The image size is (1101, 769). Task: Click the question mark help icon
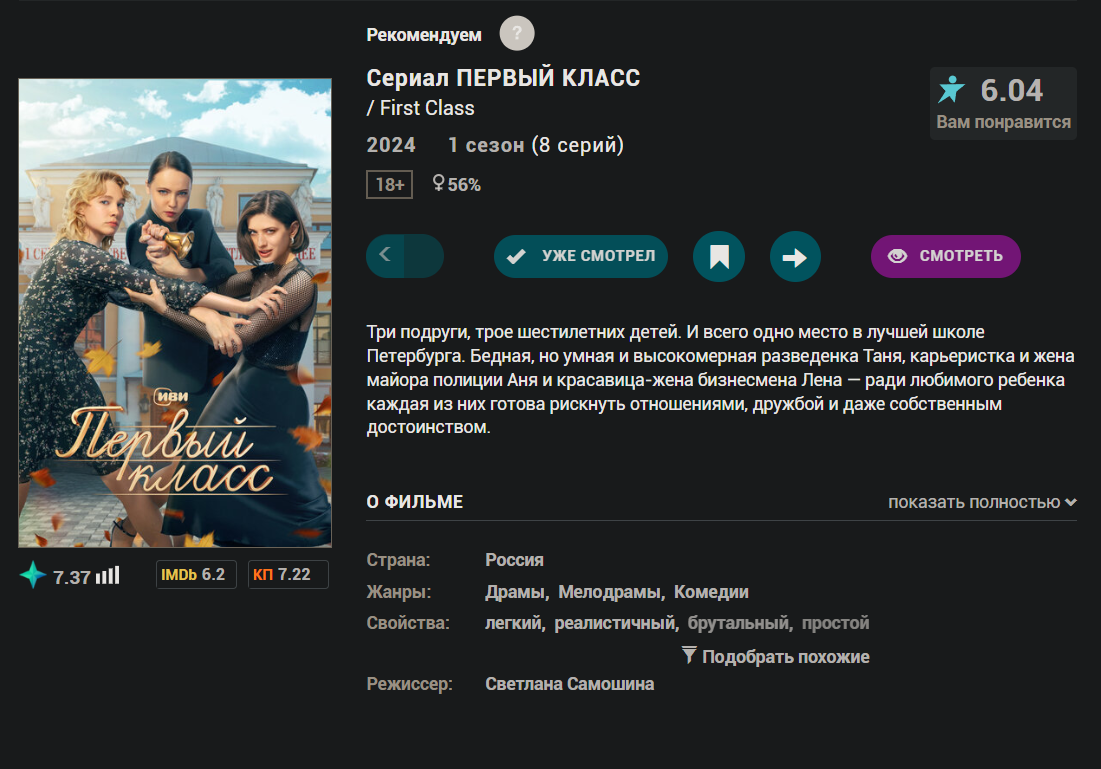(517, 34)
